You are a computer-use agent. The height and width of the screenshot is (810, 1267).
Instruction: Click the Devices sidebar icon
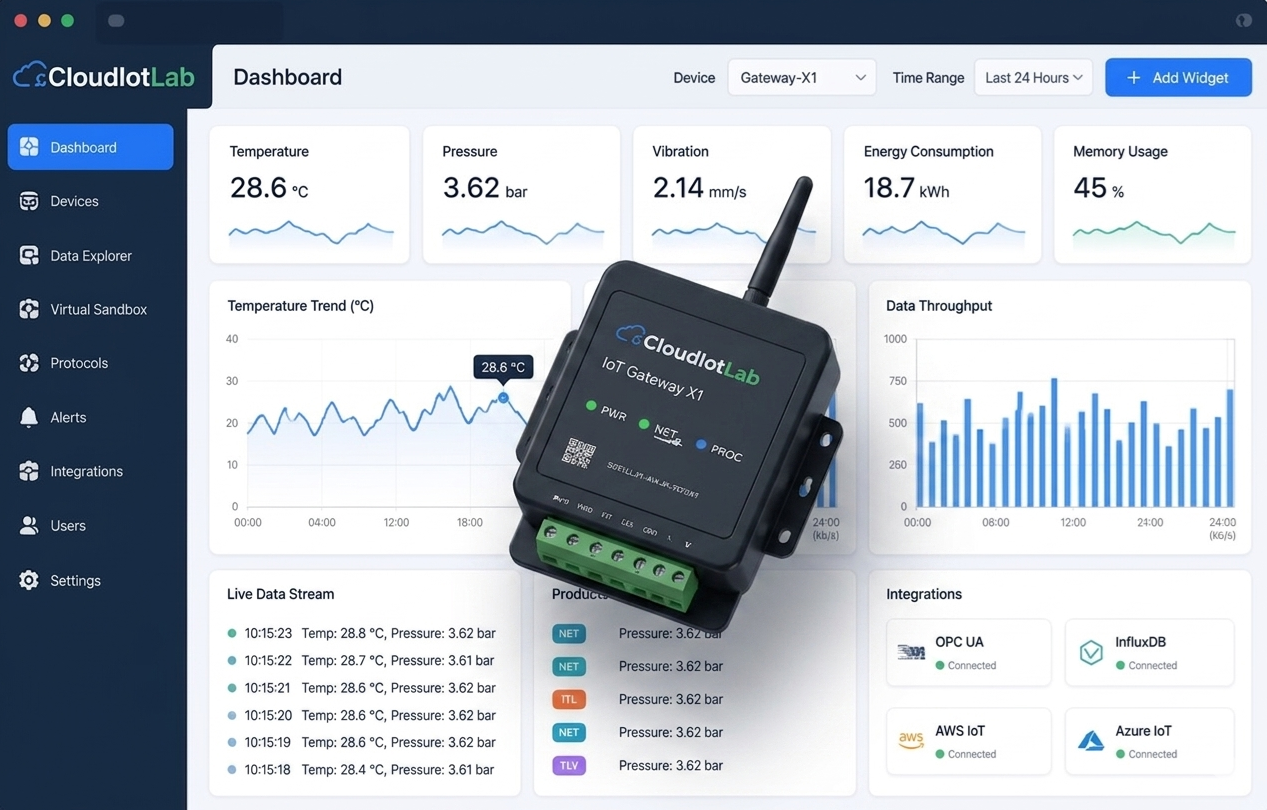29,201
